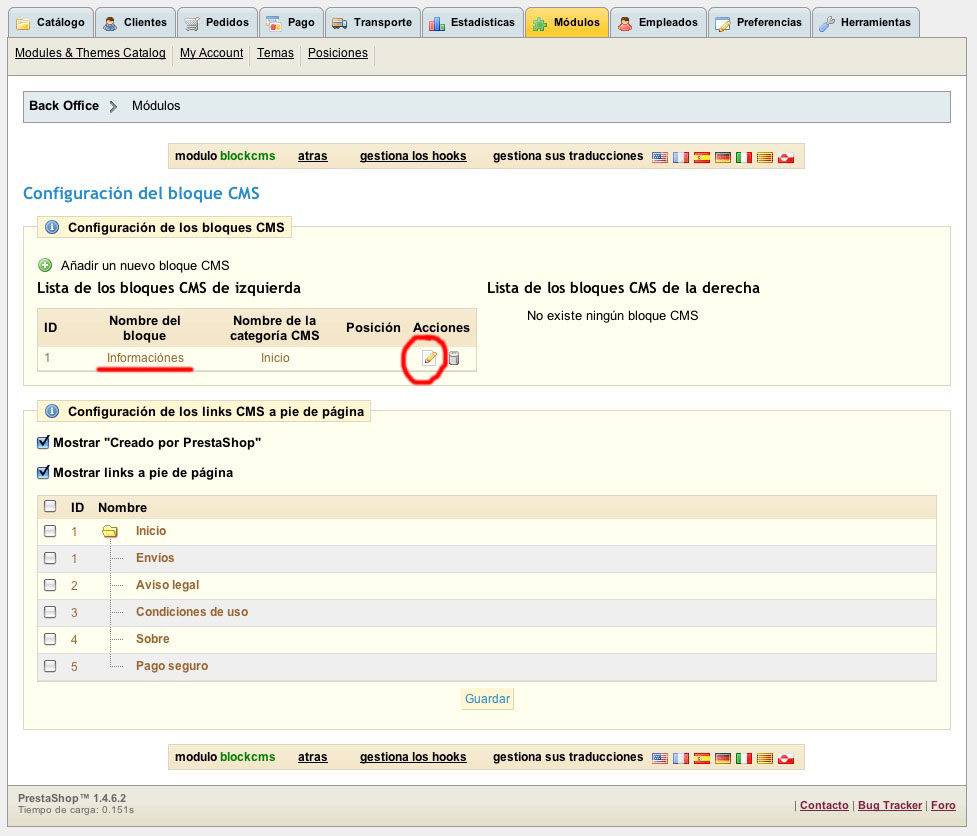977x836 pixels.
Task: Check the box for Sobre
Action: point(50,639)
